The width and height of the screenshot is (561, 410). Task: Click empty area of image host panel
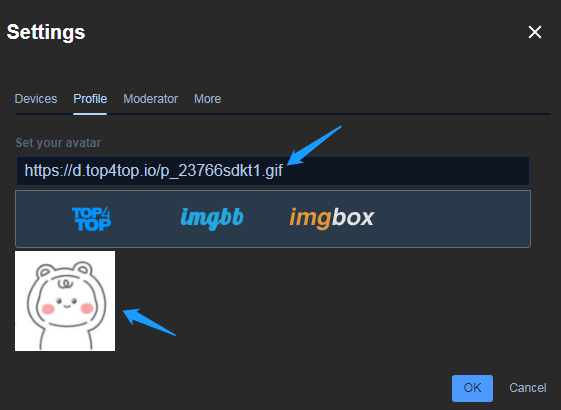coord(451,219)
